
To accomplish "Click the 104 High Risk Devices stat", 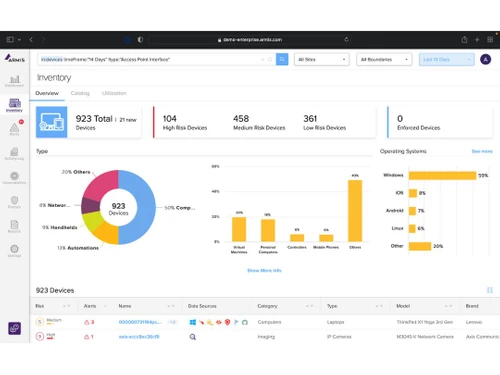I will pyautogui.click(x=185, y=122).
